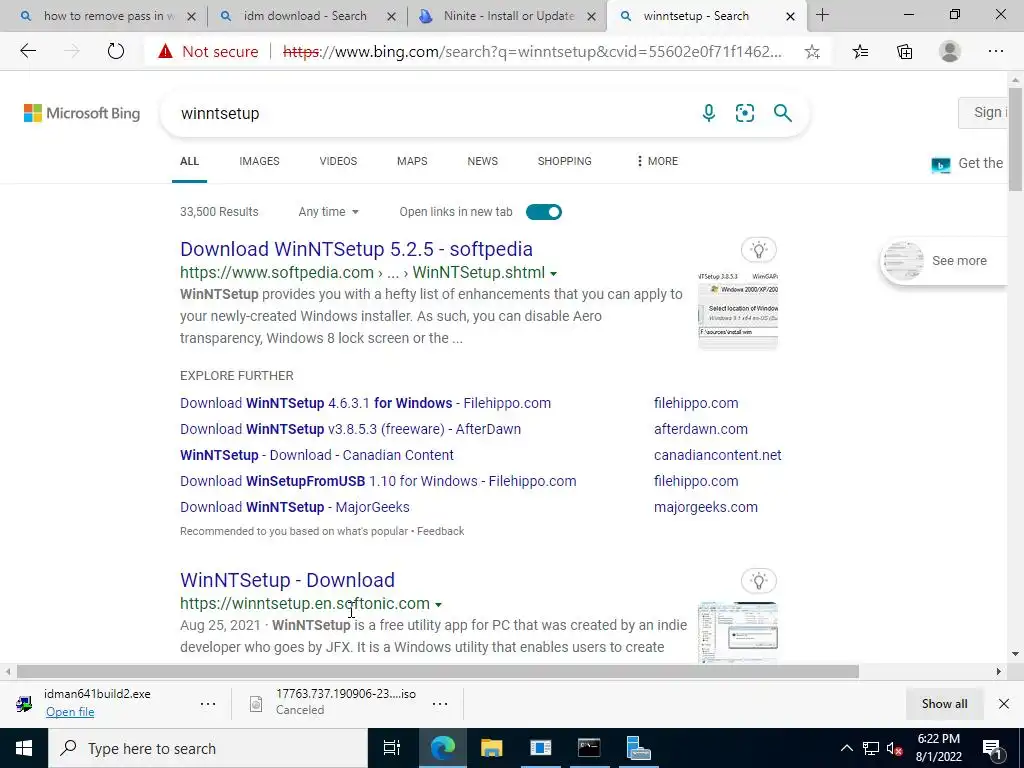Open WinNTSetup - Download softonic result
Viewport: 1024px width, 768px height.
tap(287, 580)
